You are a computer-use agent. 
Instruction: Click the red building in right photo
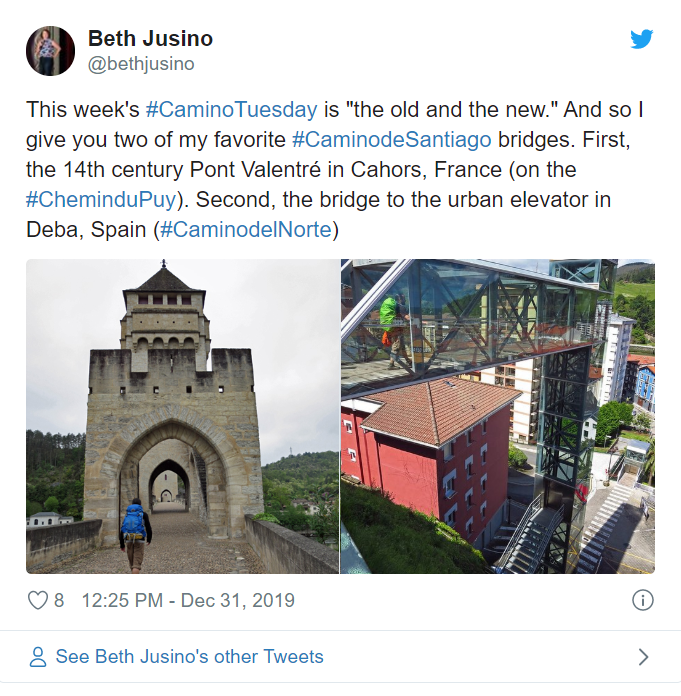(x=426, y=457)
